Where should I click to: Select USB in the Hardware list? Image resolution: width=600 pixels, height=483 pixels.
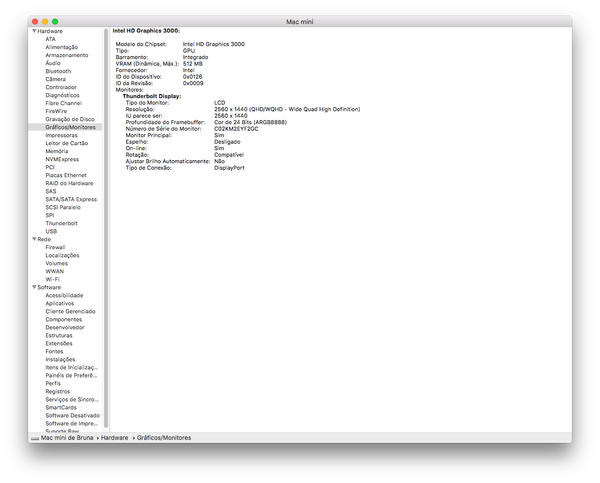(x=51, y=231)
